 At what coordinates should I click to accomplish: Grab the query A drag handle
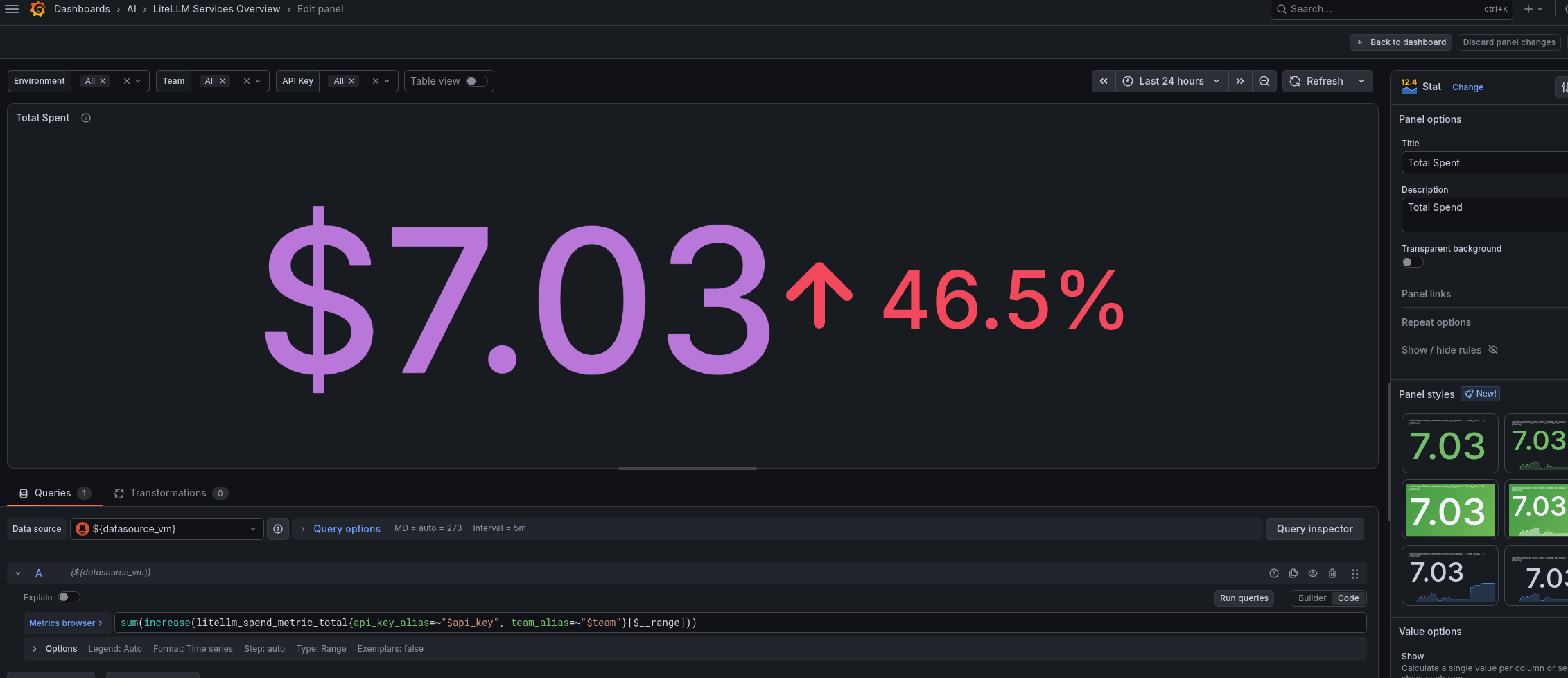tap(1354, 573)
